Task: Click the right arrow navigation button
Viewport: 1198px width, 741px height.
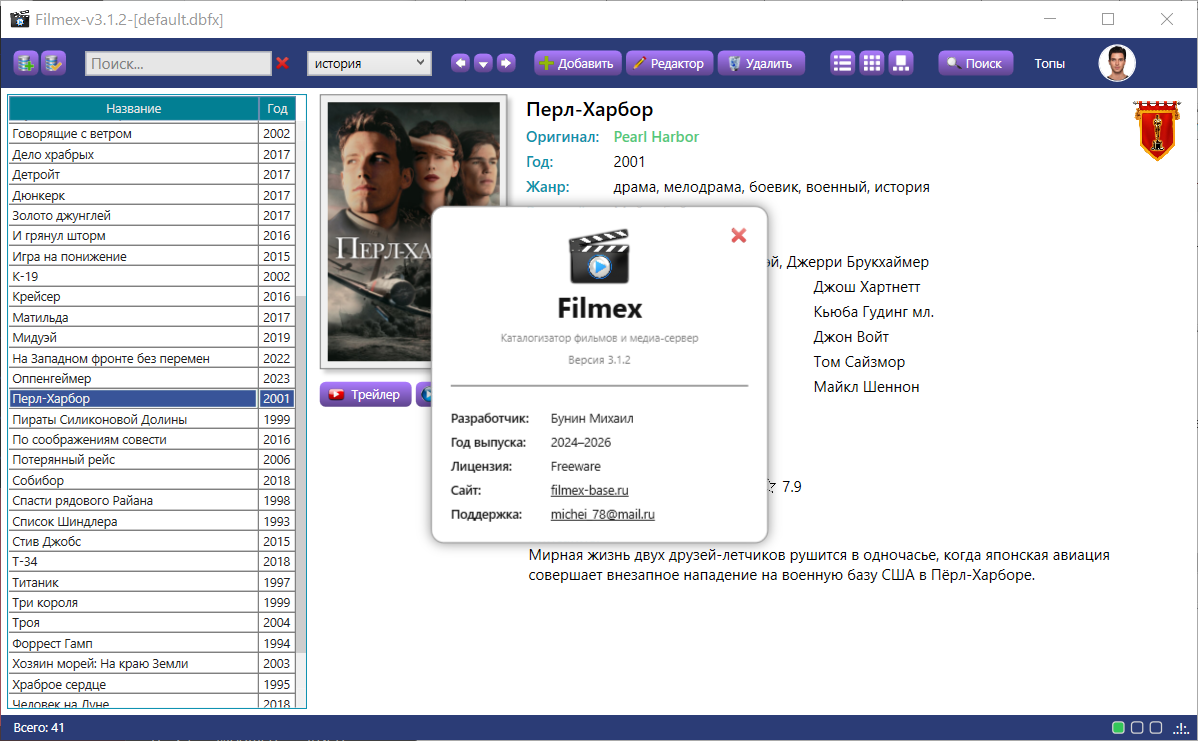Action: point(506,63)
